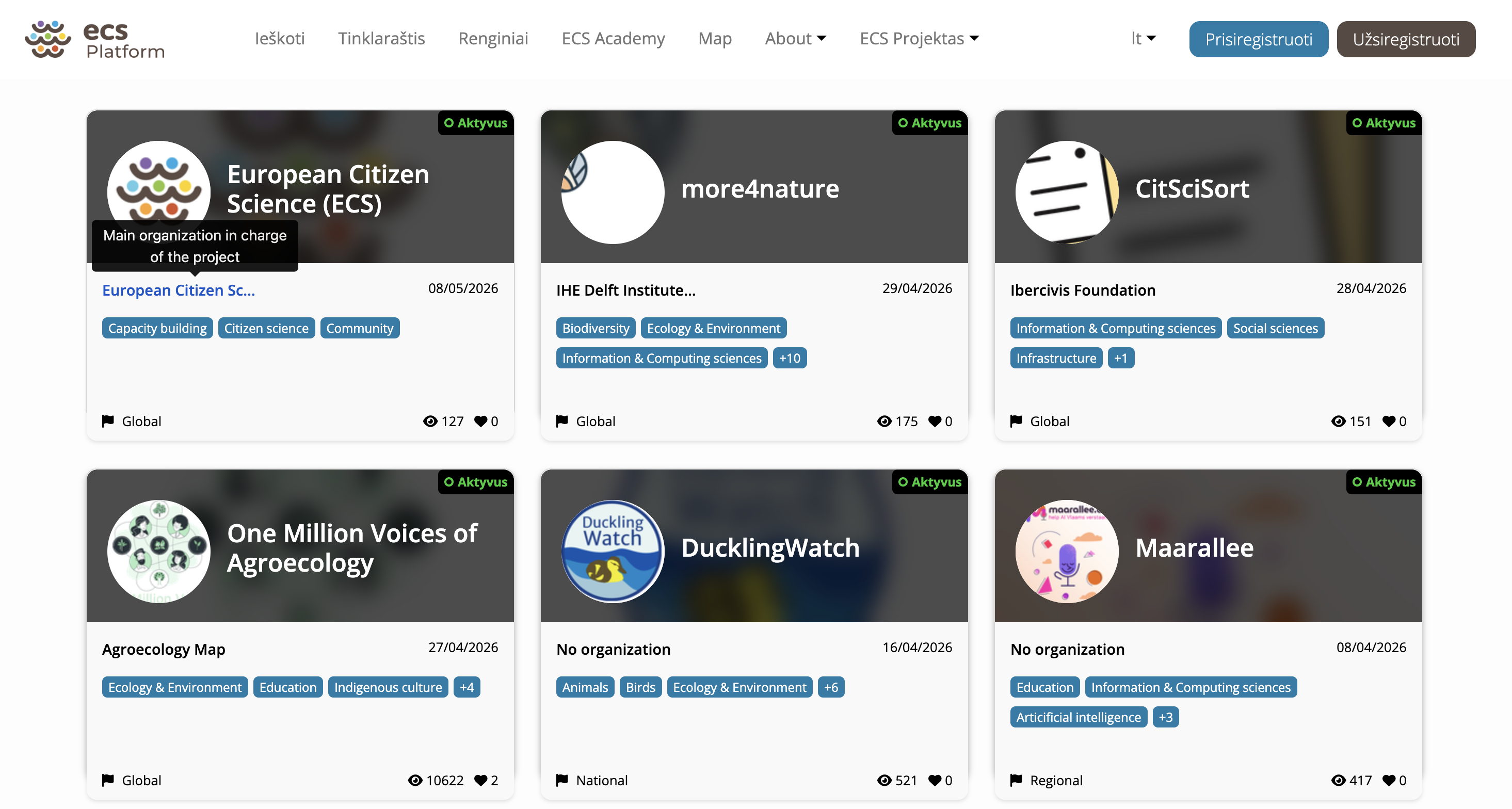This screenshot has height=809, width=1512.
Task: Select the Social sciences tag
Action: point(1275,328)
